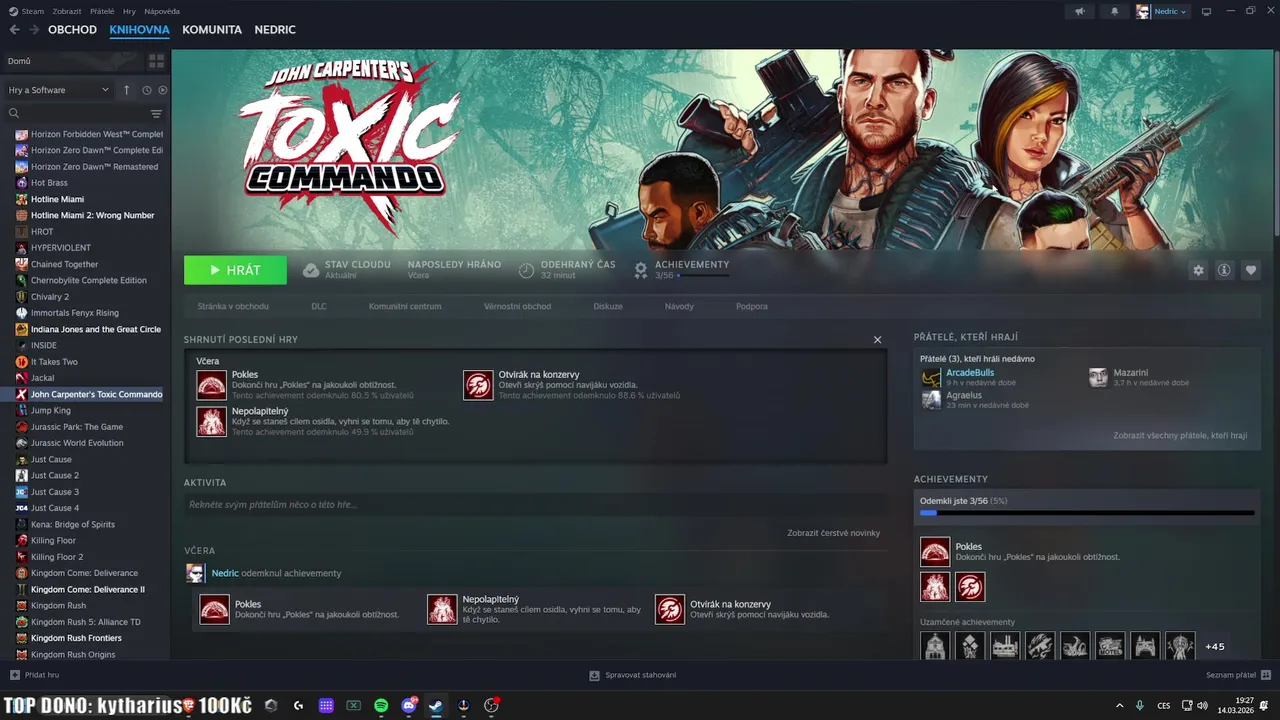This screenshot has width=1280, height=720.
Task: Click Zobrazit čerstvé novinky link
Action: 833,533
